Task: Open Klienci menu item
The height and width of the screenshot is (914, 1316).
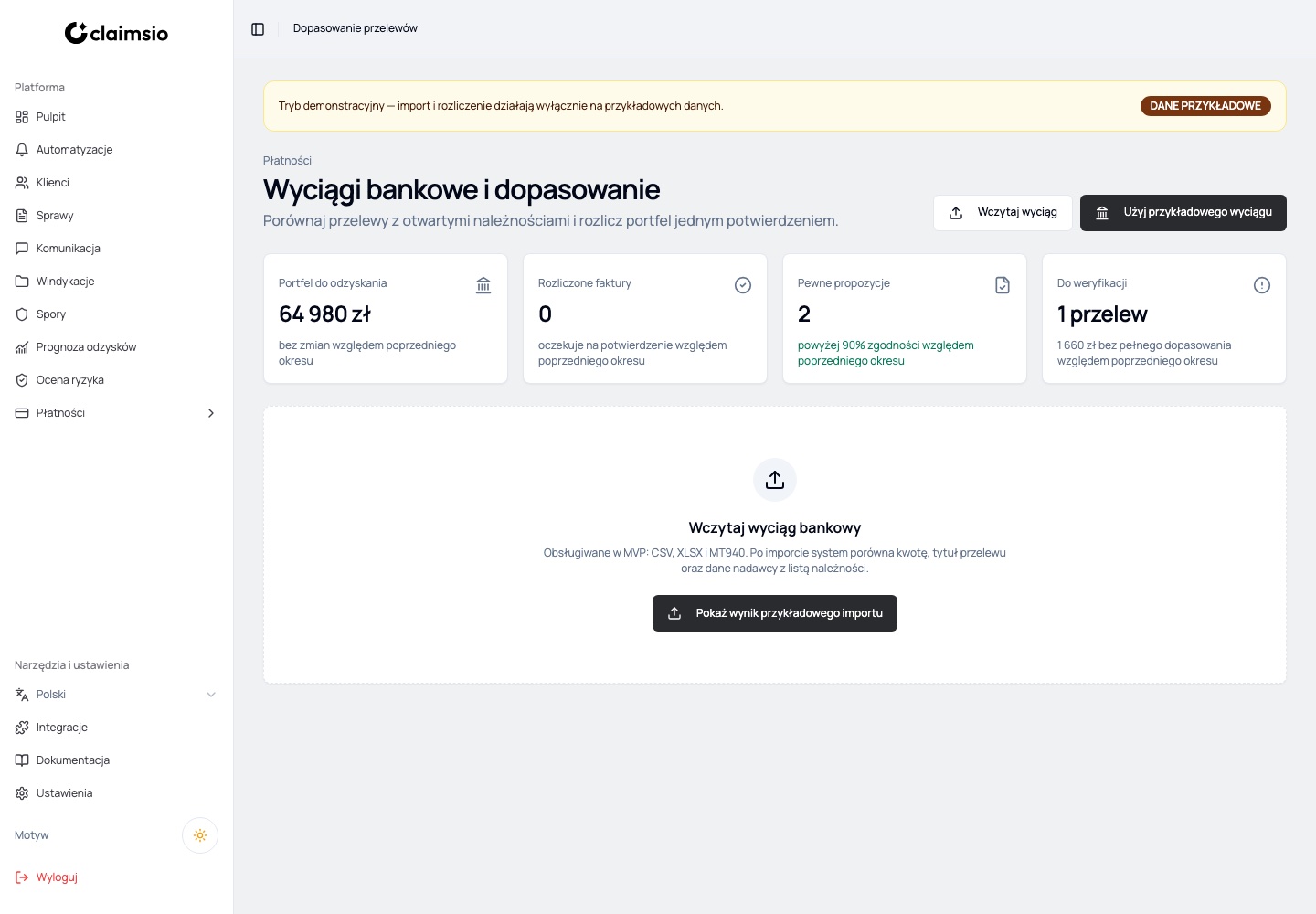Action: (116, 183)
